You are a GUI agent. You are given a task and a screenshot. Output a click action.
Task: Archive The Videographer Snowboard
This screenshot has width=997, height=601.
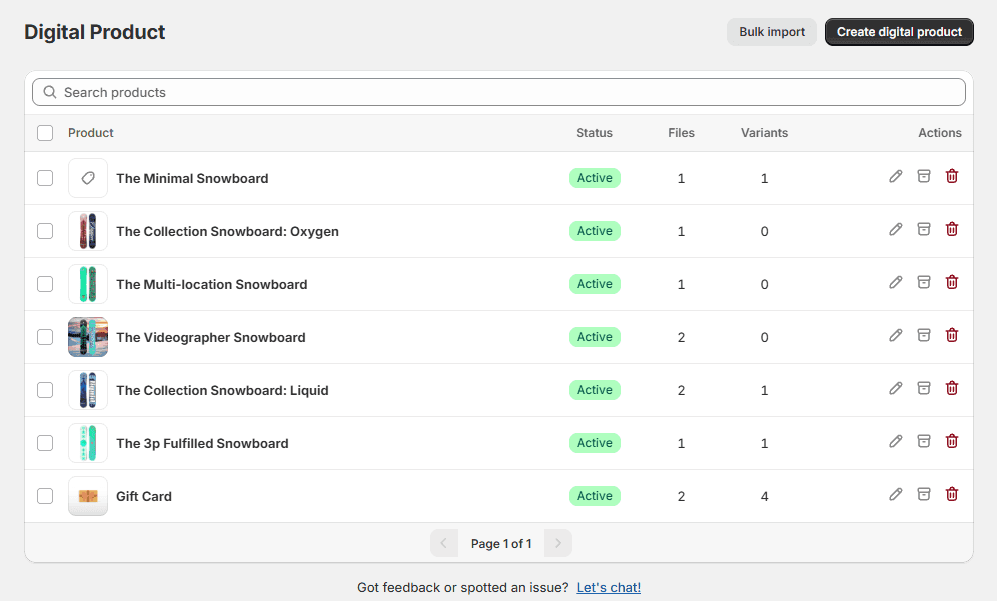point(924,335)
